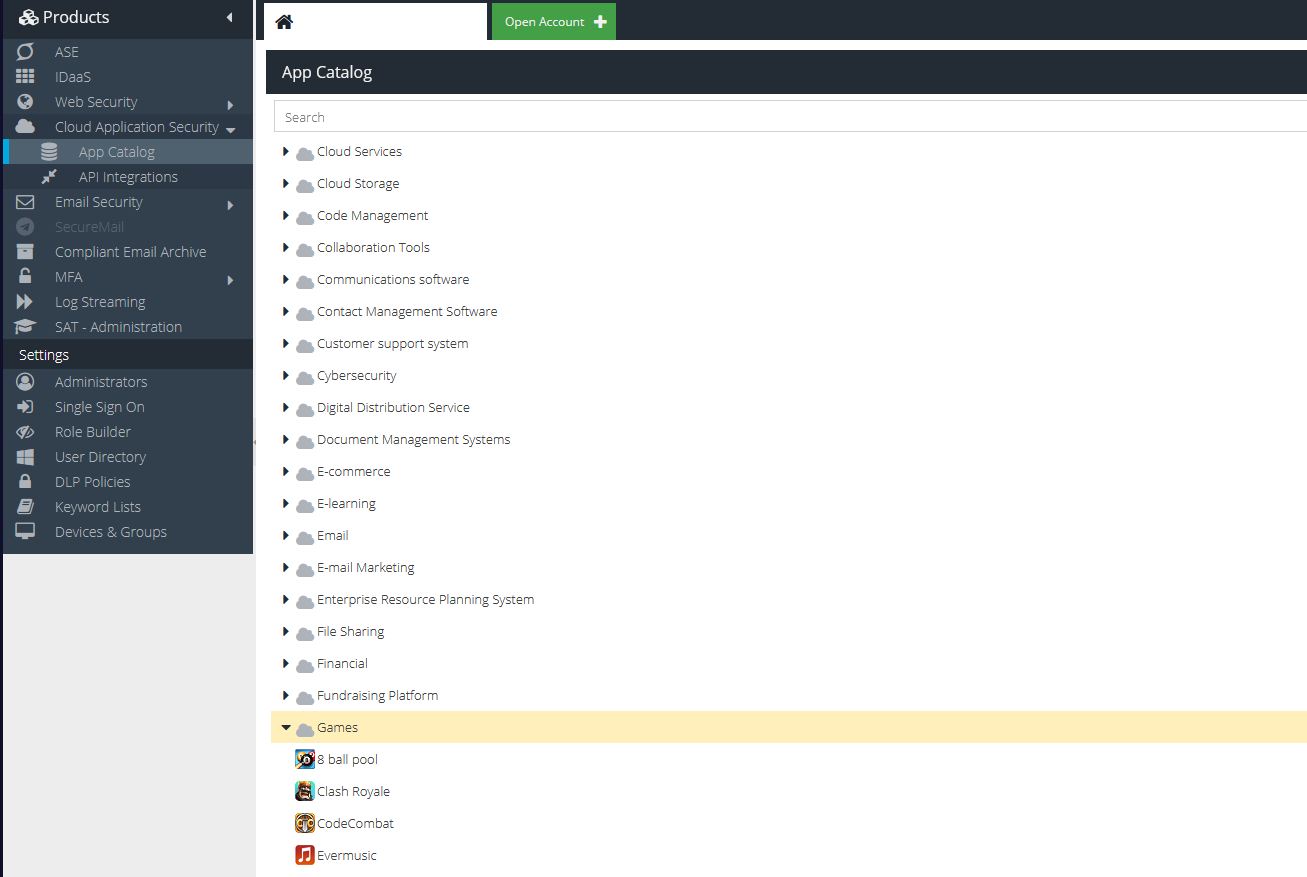Click the plus icon on Open Account
The width and height of the screenshot is (1307, 877).
(x=600, y=22)
